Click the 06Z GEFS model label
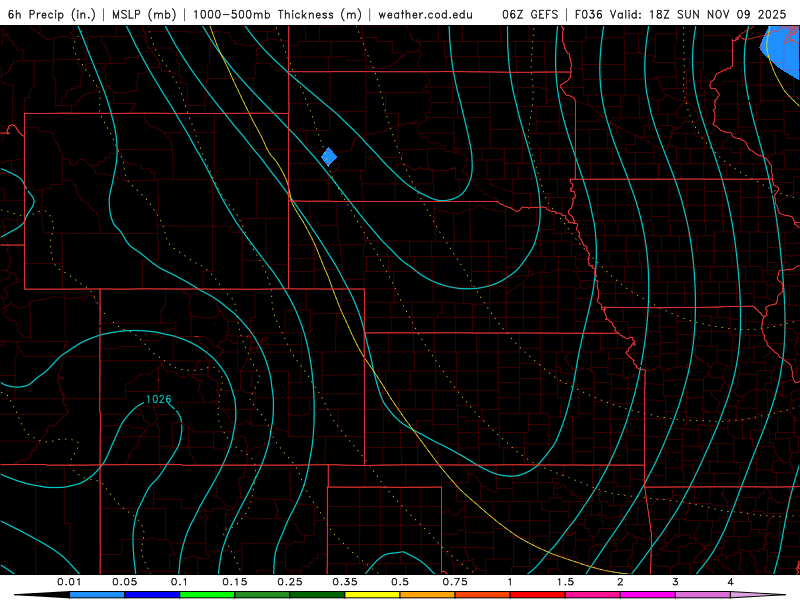The image size is (800, 600). coord(530,14)
